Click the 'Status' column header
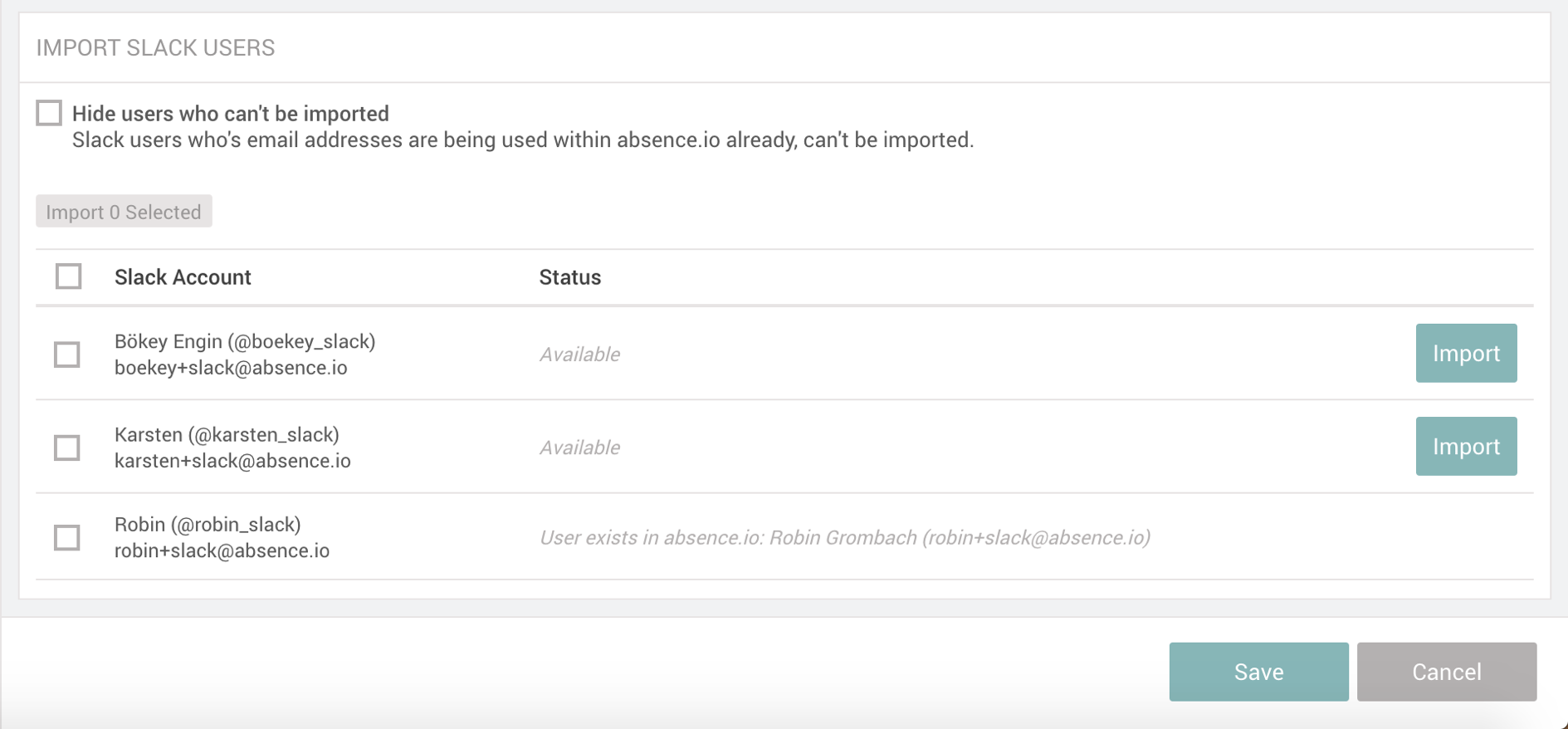 tap(569, 277)
